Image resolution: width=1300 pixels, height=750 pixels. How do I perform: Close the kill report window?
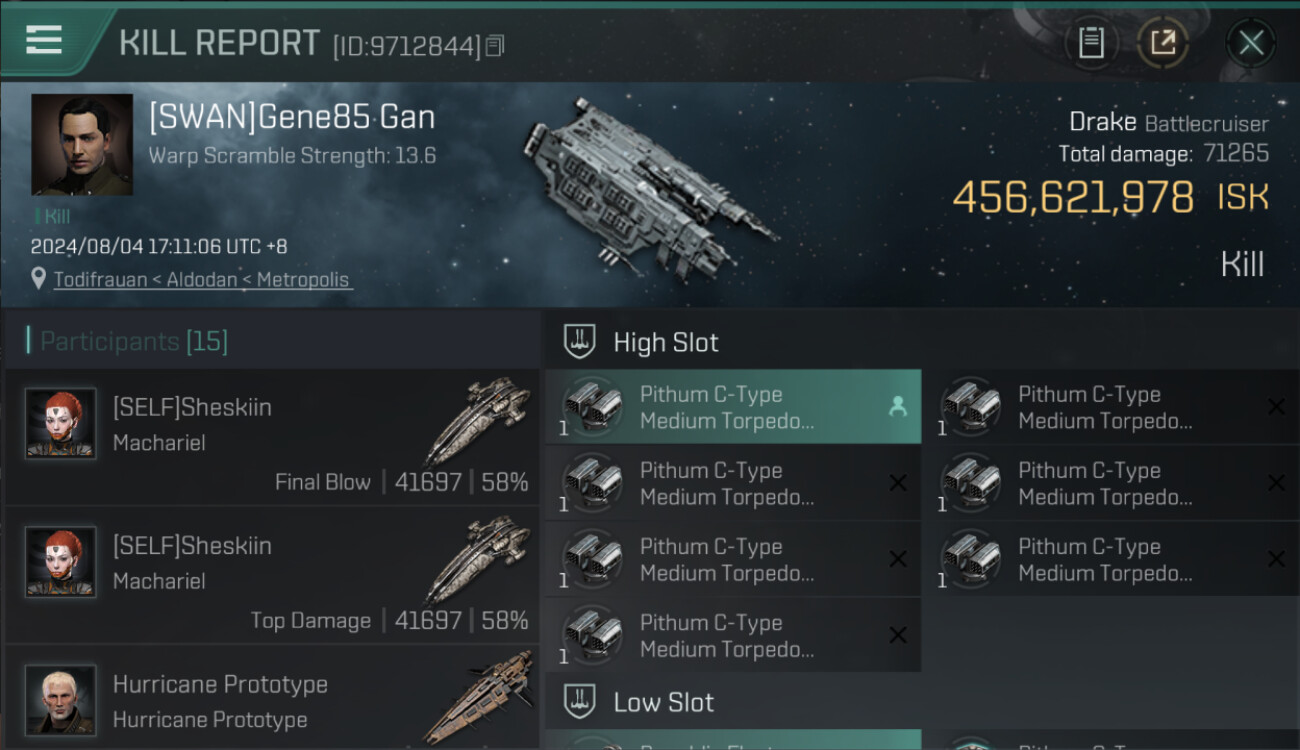point(1250,43)
